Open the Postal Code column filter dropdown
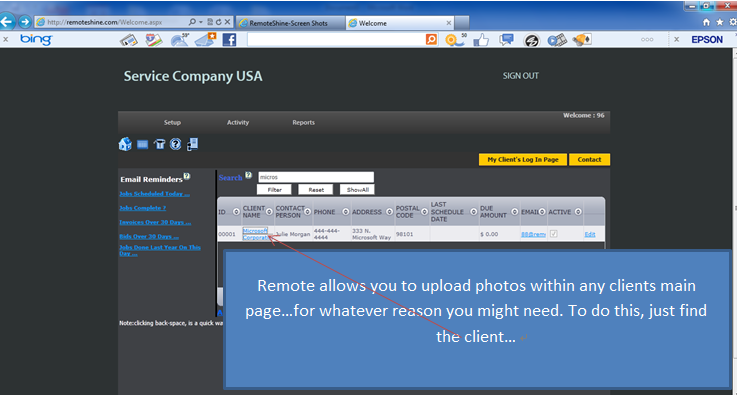 (424, 212)
